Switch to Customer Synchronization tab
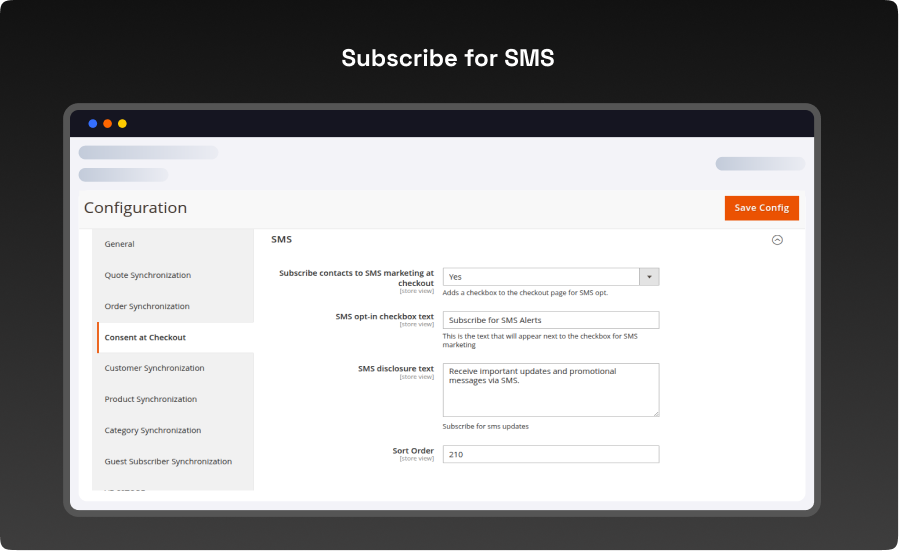 [155, 368]
